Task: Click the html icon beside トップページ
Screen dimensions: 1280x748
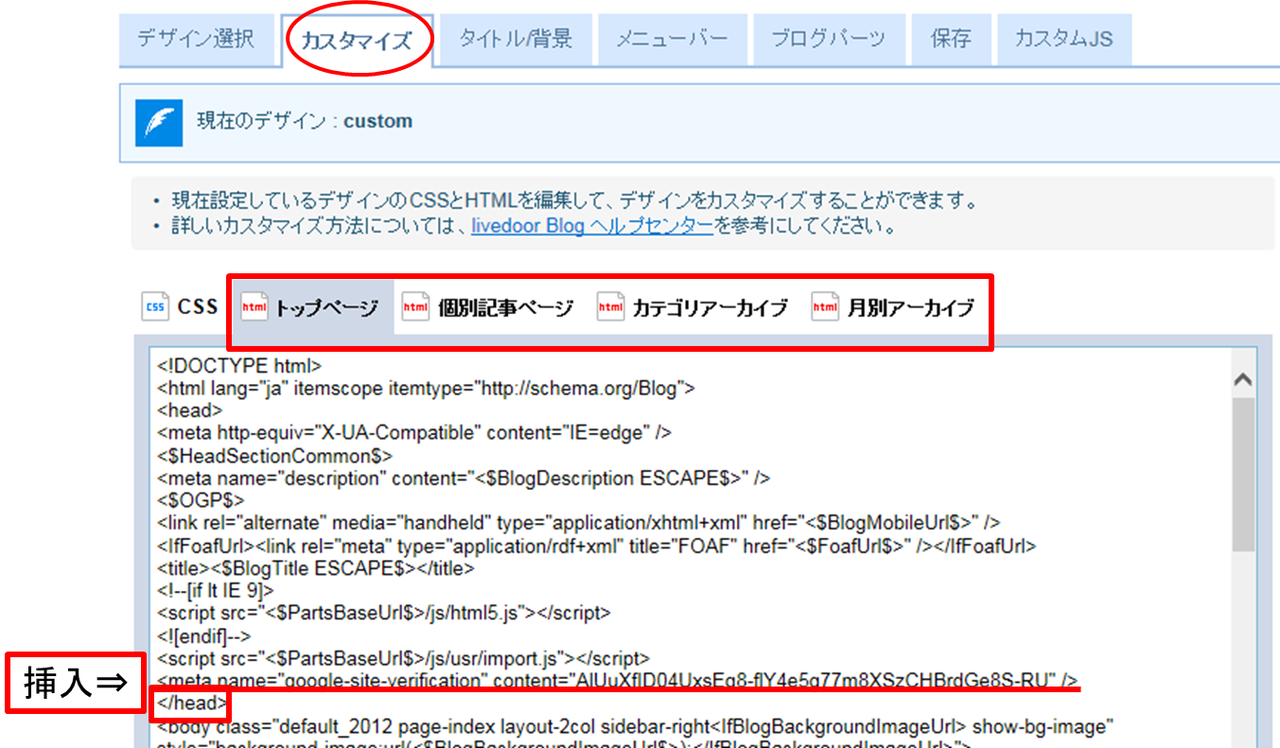Action: pyautogui.click(x=255, y=308)
